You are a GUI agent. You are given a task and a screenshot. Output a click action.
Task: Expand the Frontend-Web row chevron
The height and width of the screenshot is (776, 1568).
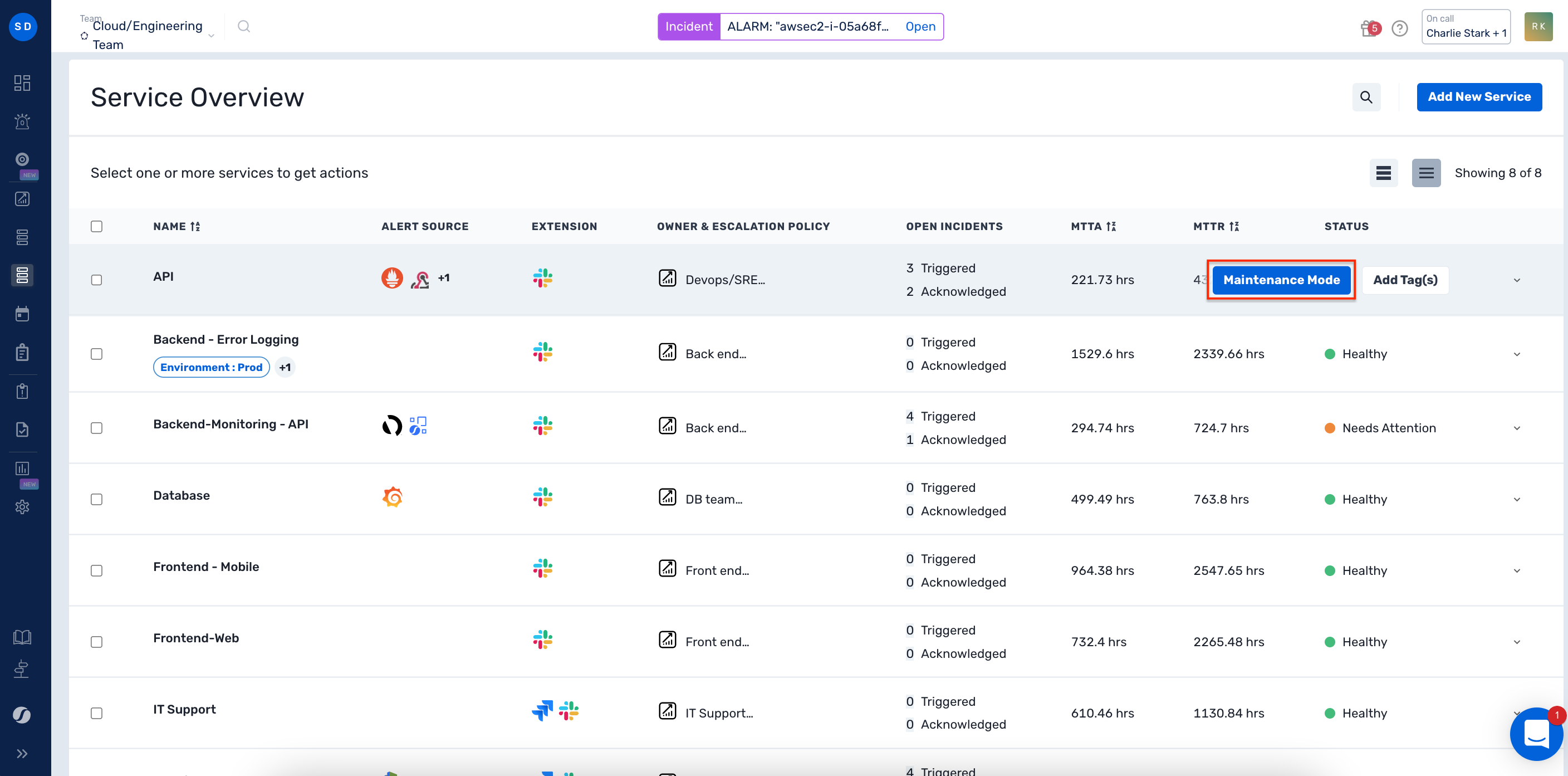1517,641
